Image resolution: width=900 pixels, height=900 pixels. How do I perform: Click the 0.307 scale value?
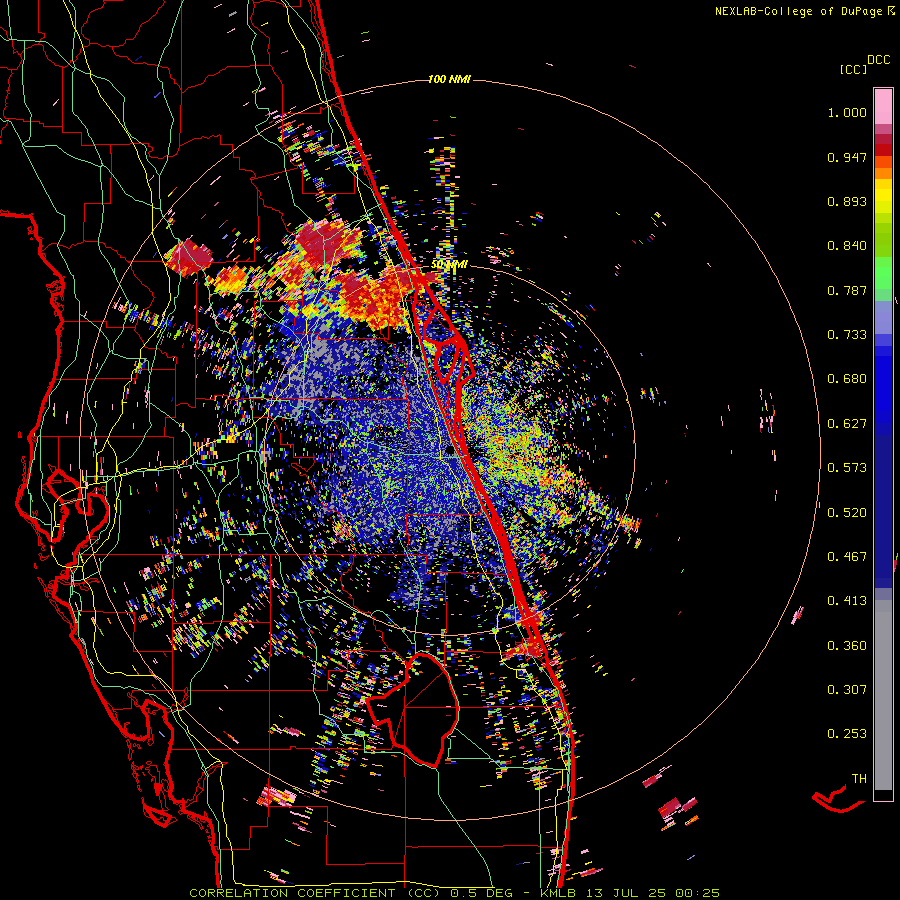click(847, 690)
